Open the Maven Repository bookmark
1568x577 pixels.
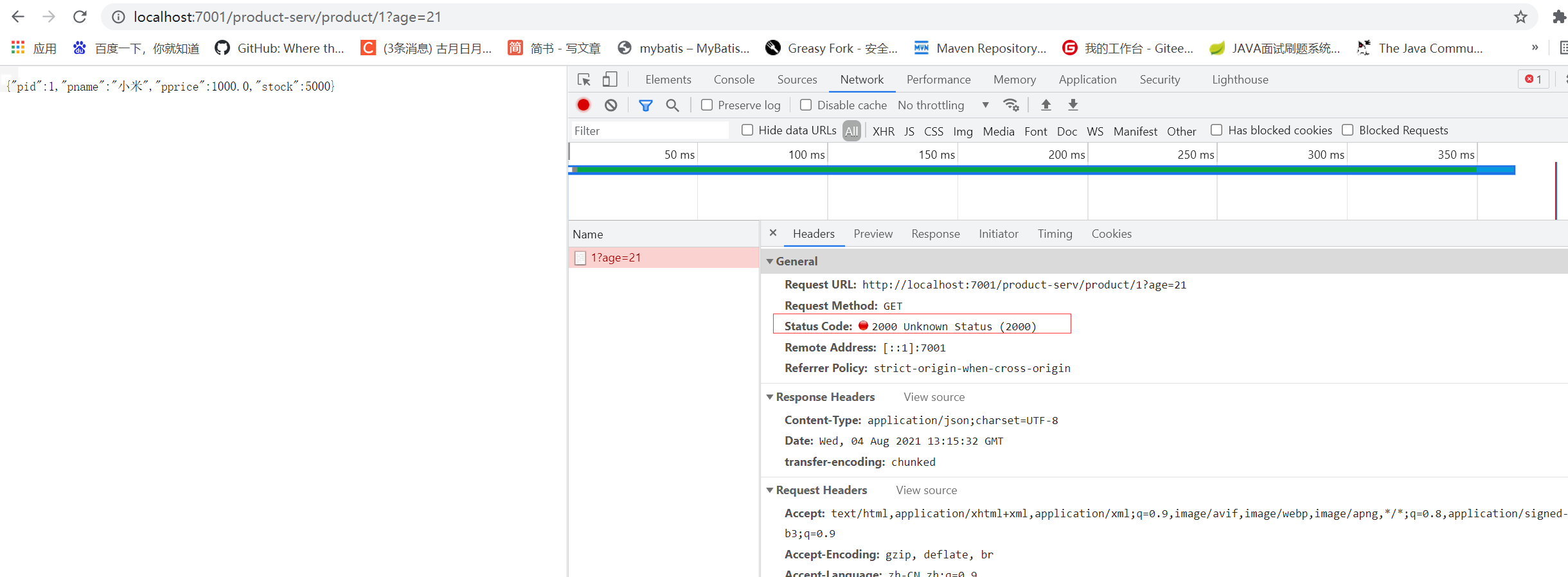click(x=980, y=48)
